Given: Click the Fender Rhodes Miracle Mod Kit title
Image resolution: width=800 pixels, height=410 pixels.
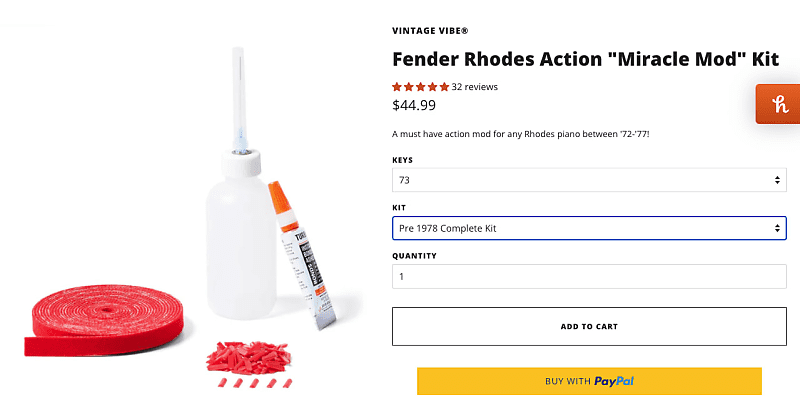Looking at the screenshot, I should pos(584,58).
